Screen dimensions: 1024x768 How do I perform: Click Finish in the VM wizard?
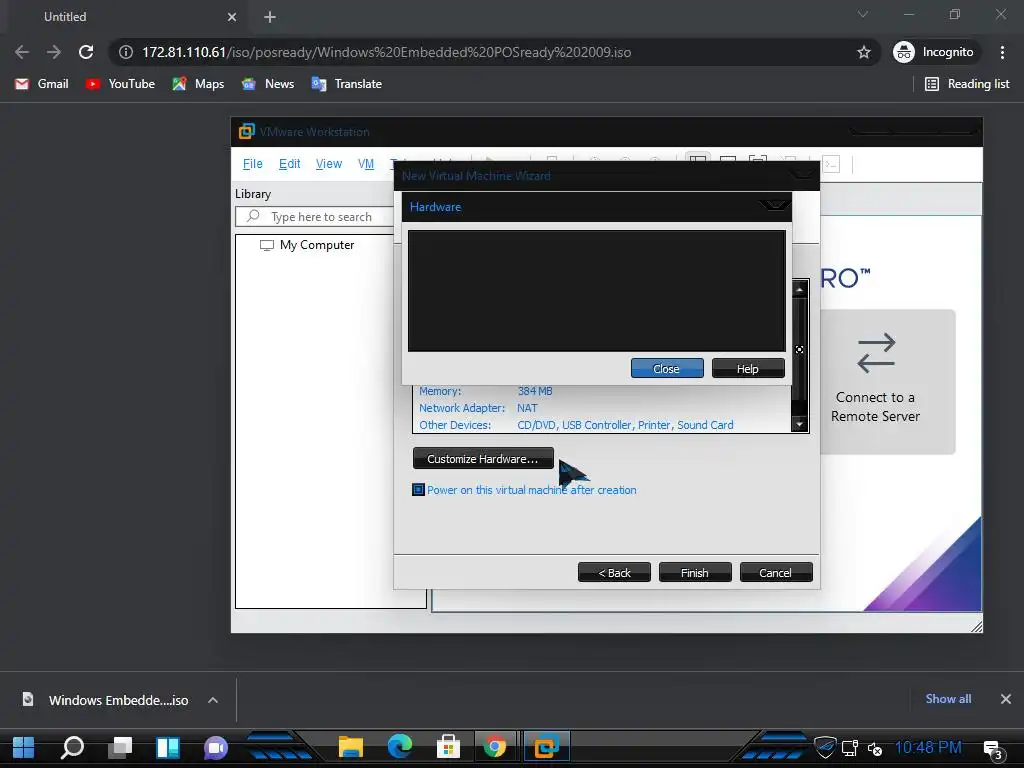tap(695, 573)
